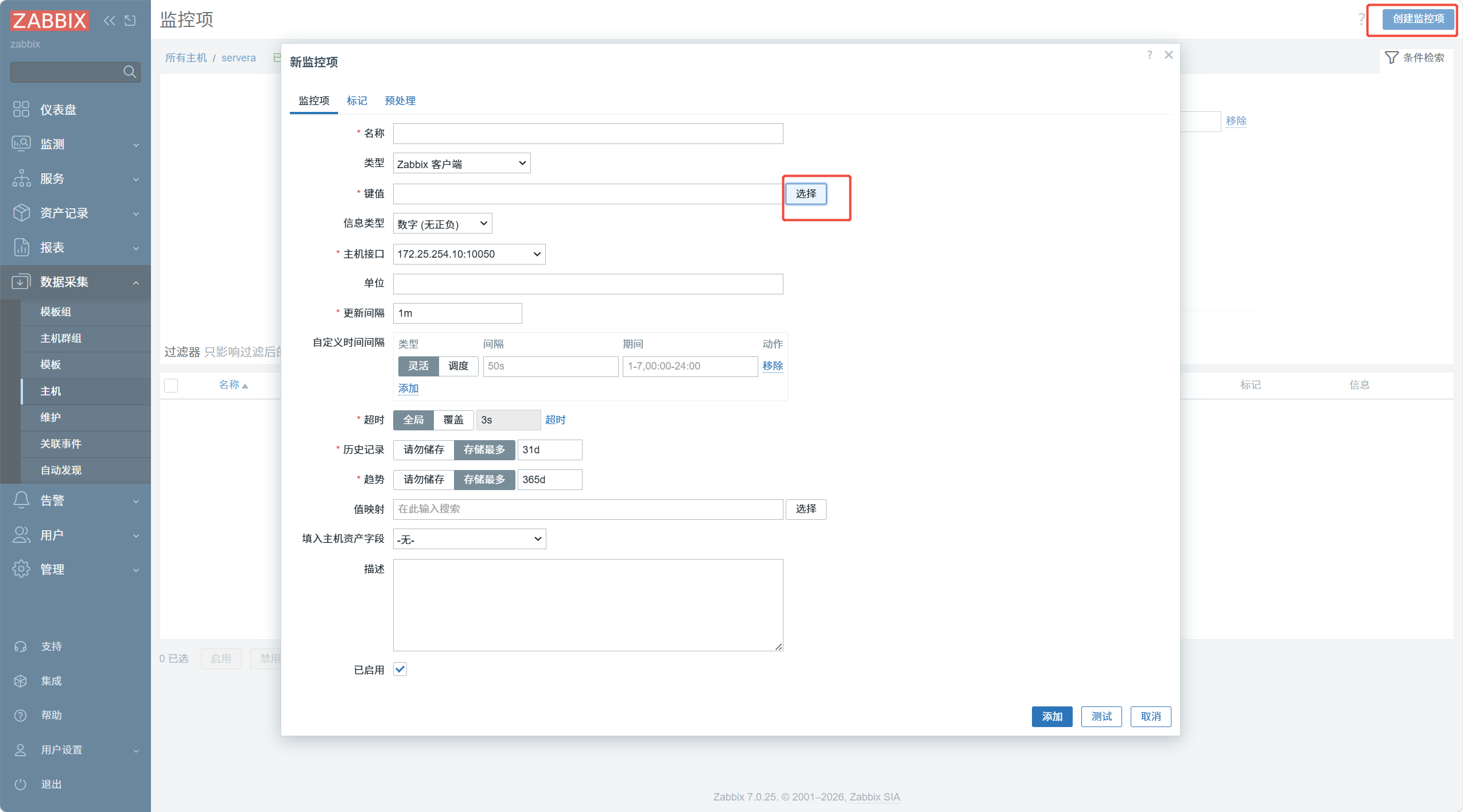
Task: Click the 超时 link
Action: 555,420
